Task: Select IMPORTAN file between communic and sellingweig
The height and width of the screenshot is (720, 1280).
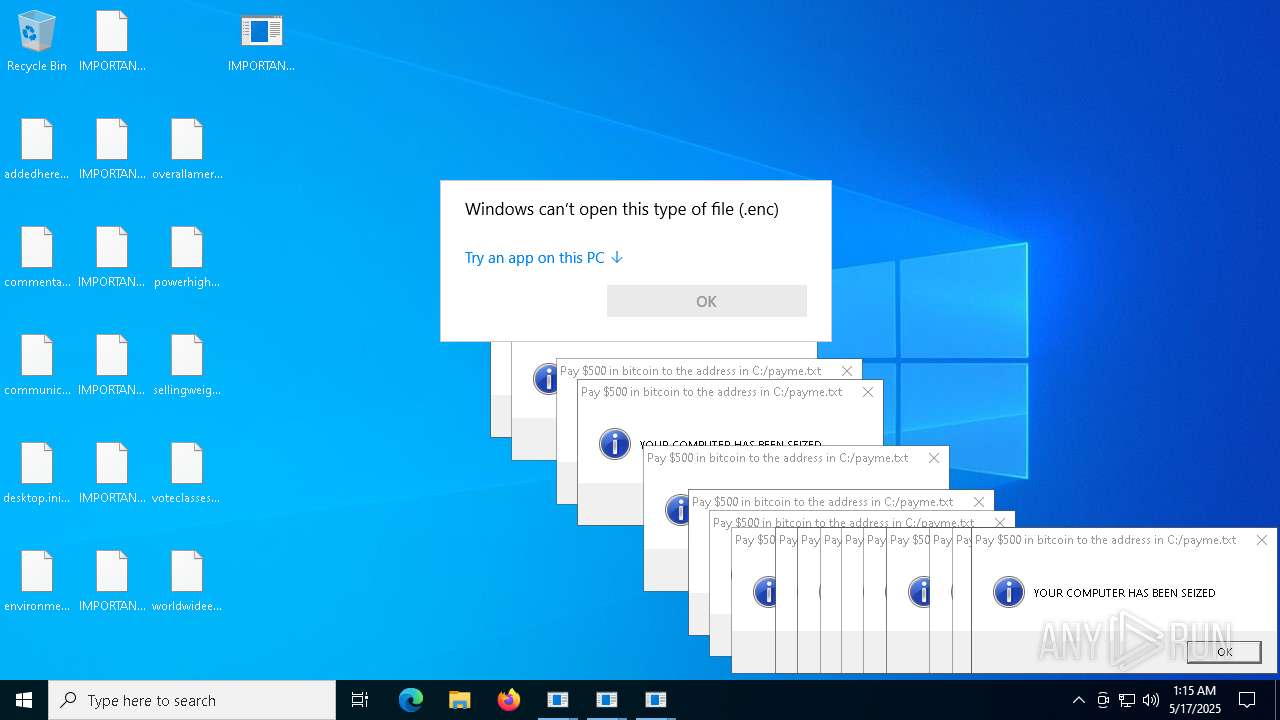Action: point(112,366)
